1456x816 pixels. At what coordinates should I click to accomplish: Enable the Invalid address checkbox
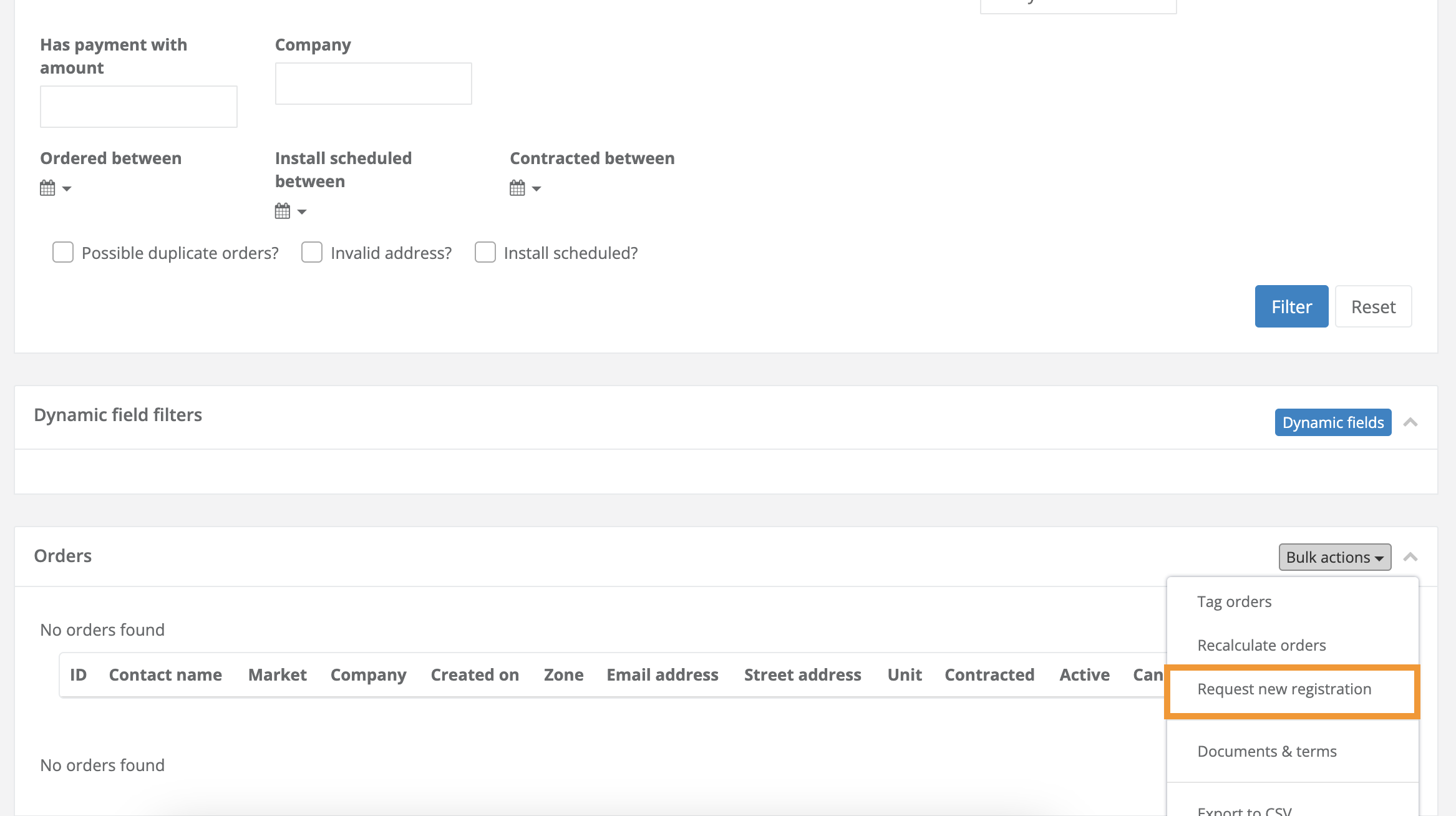[312, 253]
